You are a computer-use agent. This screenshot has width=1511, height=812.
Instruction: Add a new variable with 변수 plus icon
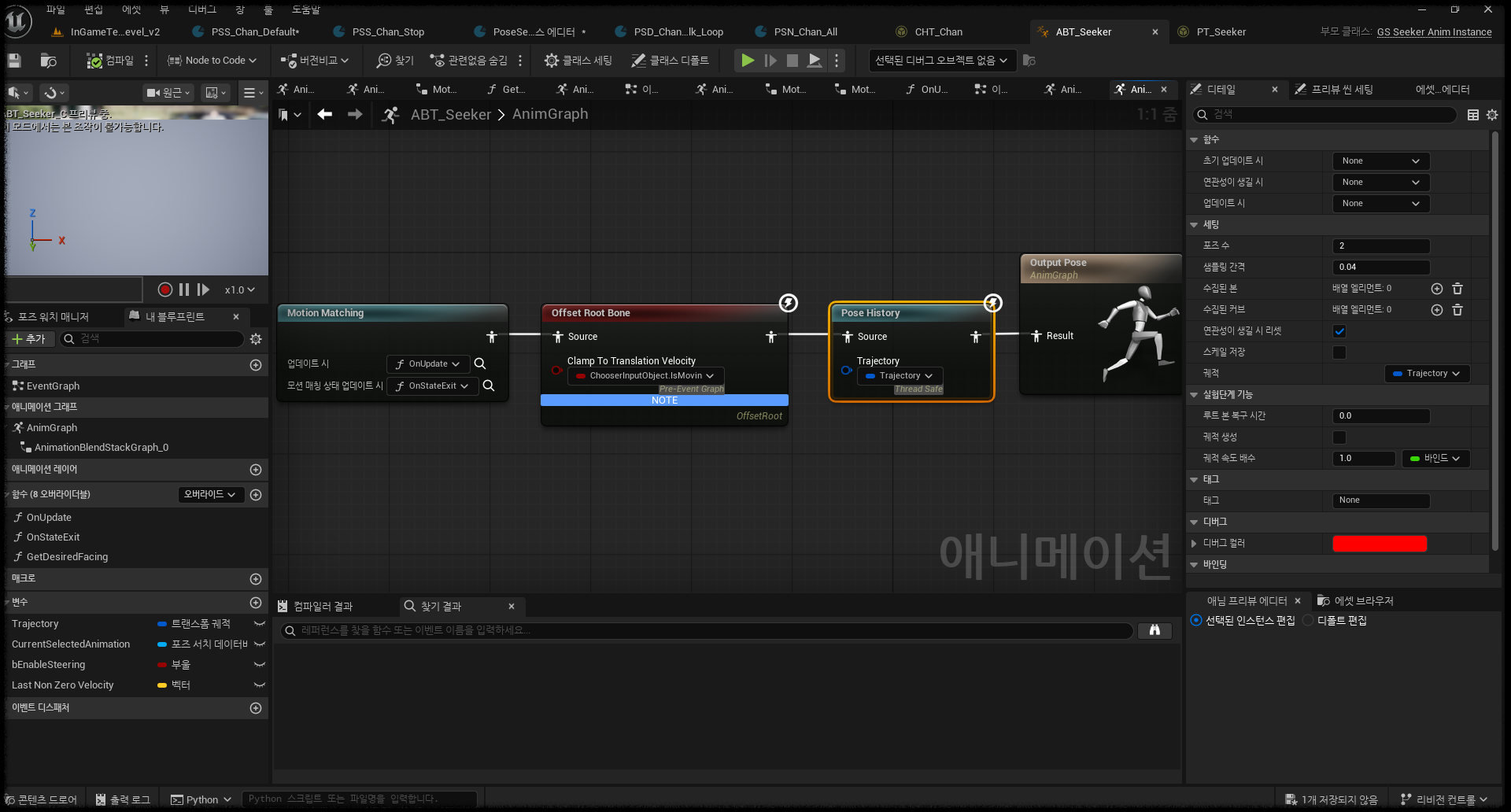[256, 603]
